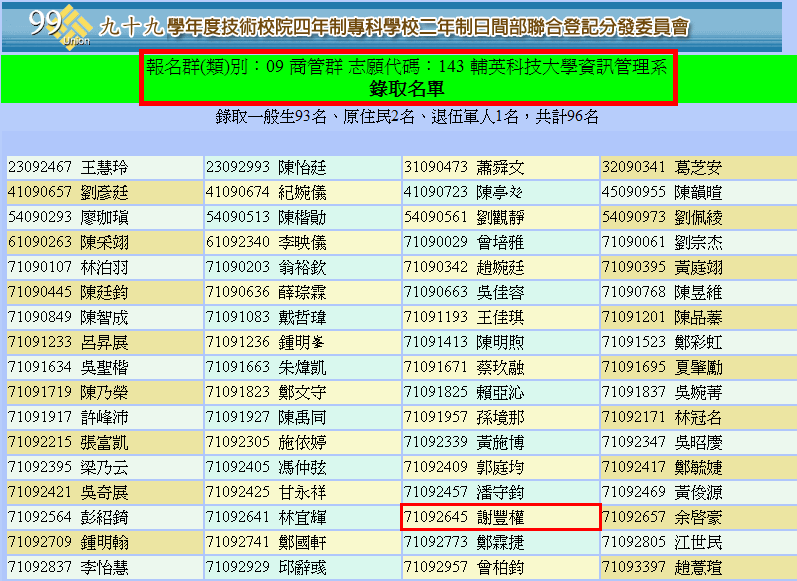Select cell 71092171 林冠名
Viewport: 797px width, 581px height.
coord(699,417)
